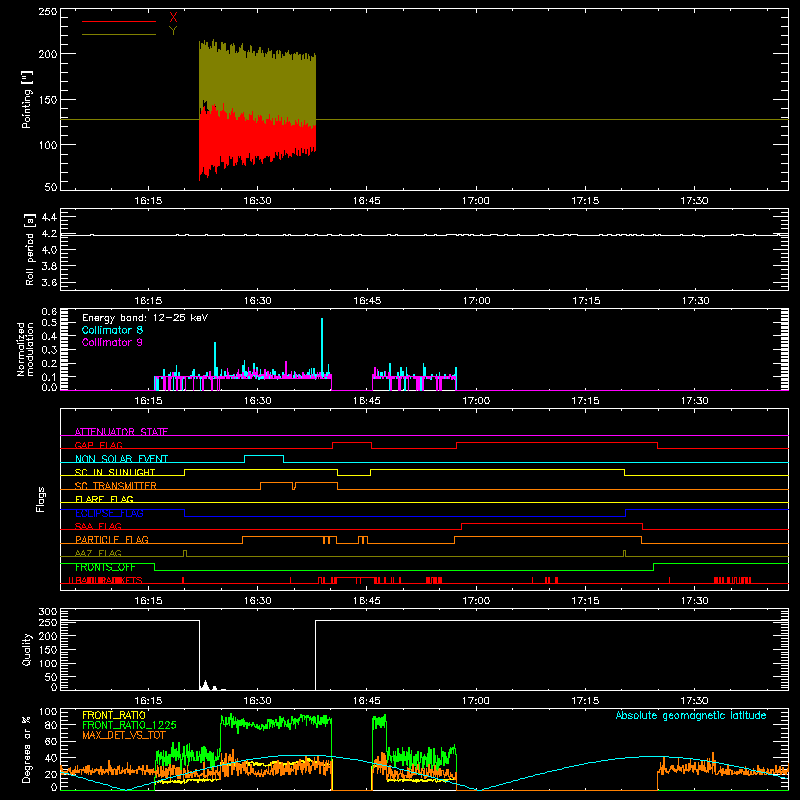This screenshot has height=800, width=800.
Task: Click the 16:45 time label under modulation plot
Action: (367, 401)
